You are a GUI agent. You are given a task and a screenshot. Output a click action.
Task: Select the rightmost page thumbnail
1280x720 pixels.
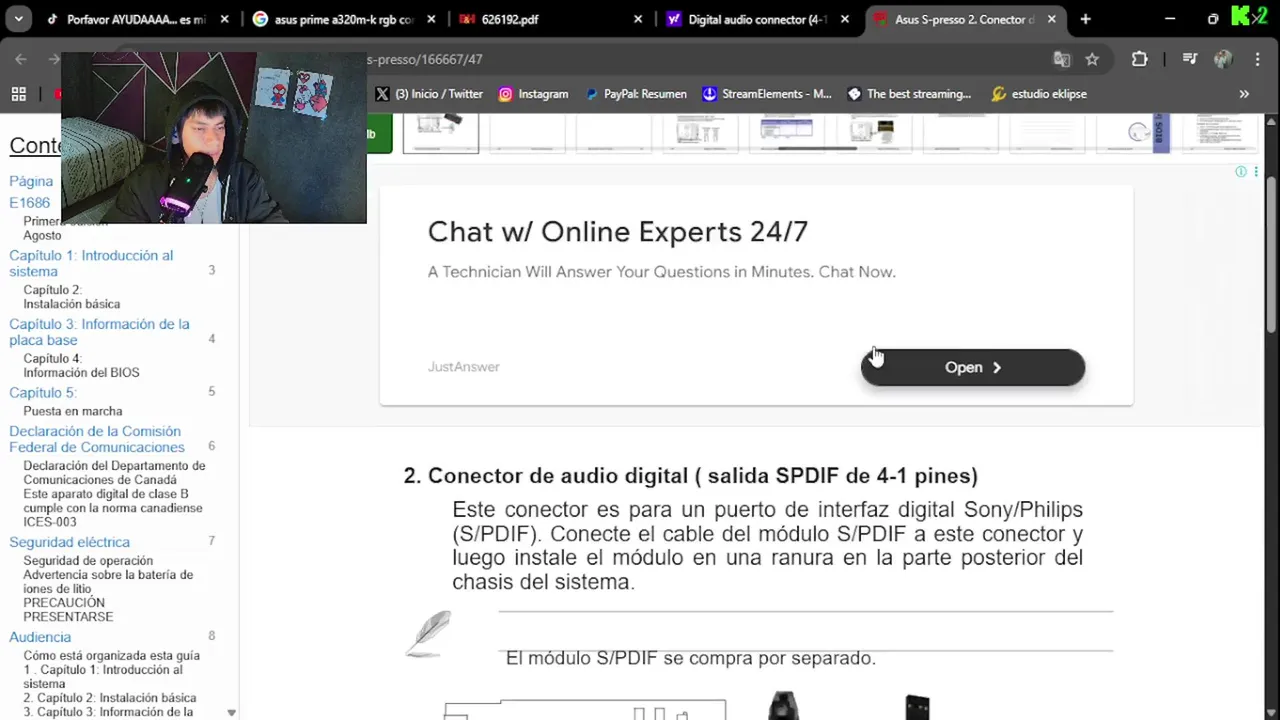pos(1218,133)
